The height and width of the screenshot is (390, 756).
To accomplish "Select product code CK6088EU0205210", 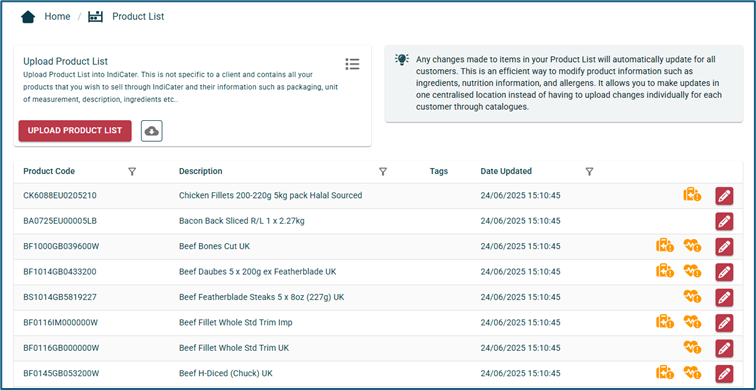I will pyautogui.click(x=60, y=196).
